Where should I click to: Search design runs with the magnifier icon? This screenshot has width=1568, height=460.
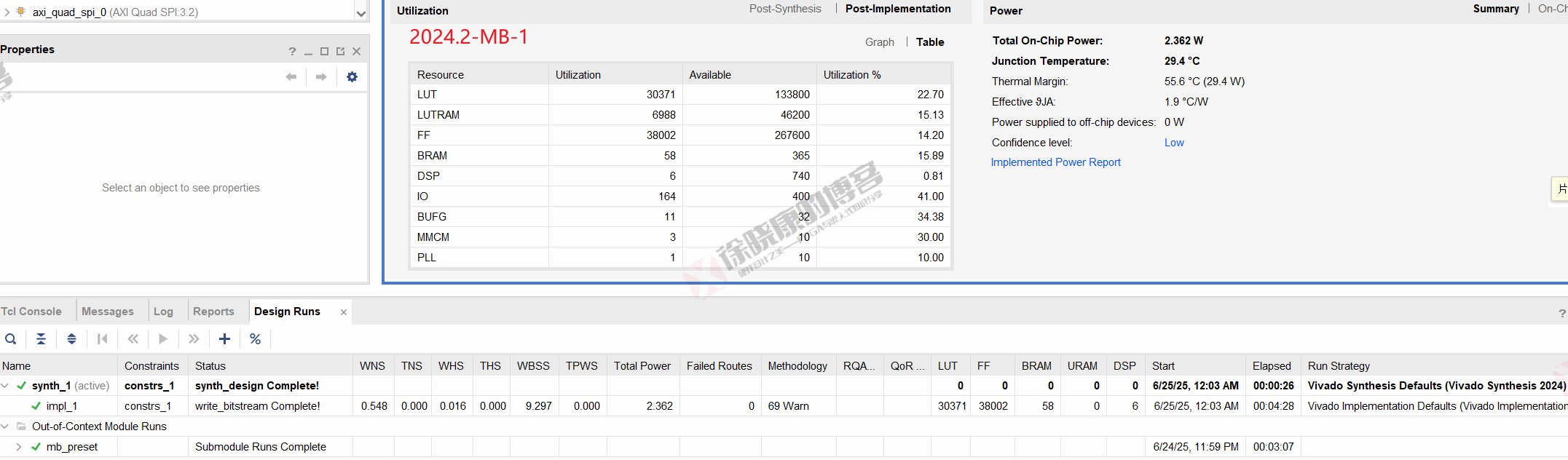point(10,338)
